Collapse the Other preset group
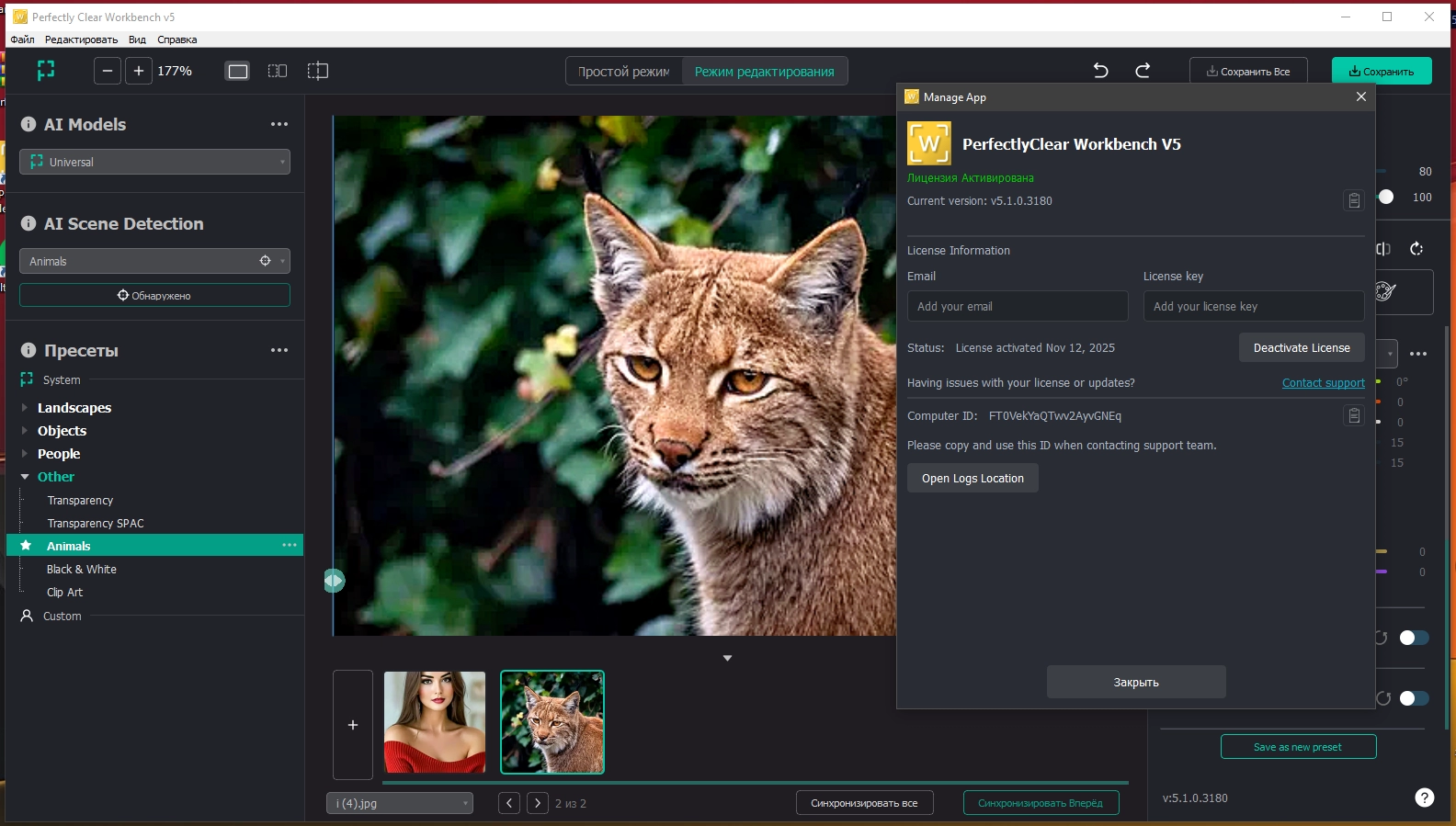This screenshot has height=826, width=1456. click(x=25, y=477)
